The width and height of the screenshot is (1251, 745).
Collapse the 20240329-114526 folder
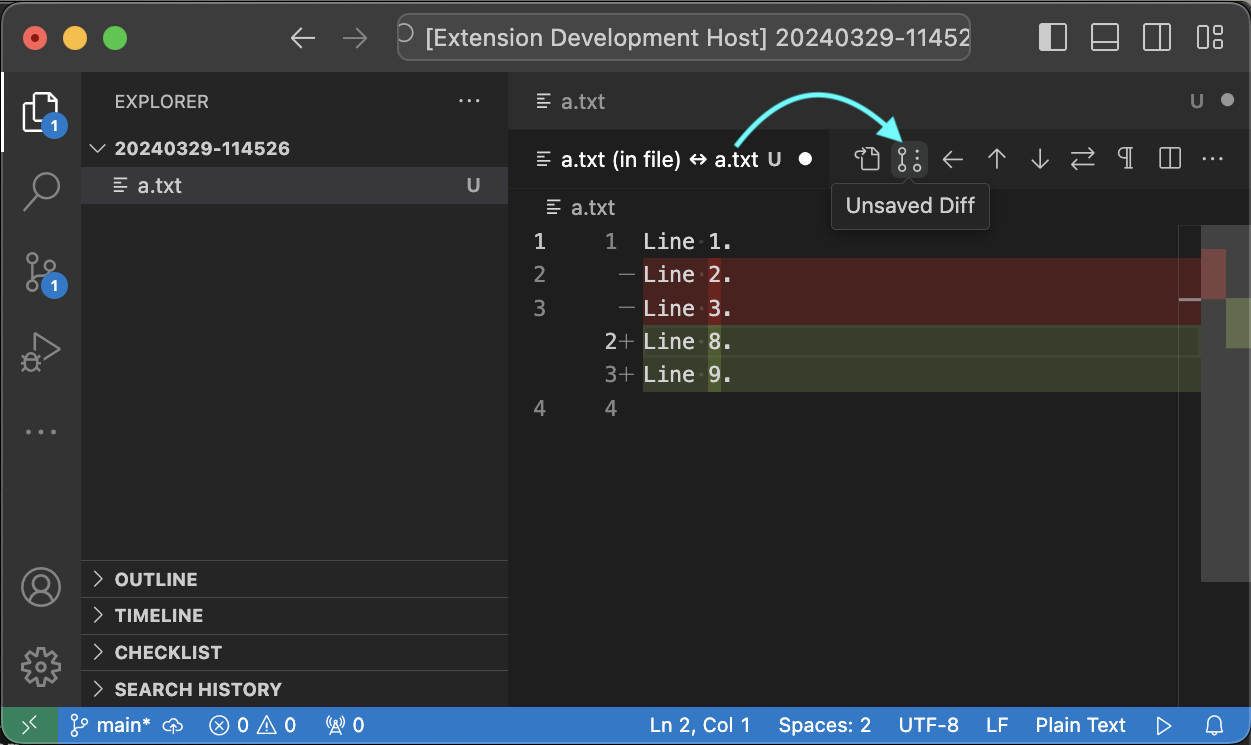[201, 149]
